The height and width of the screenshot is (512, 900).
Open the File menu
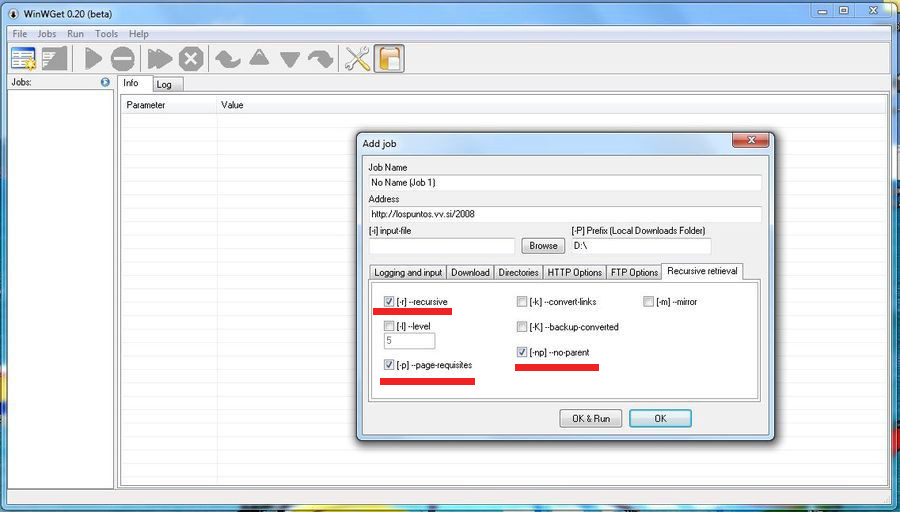20,34
